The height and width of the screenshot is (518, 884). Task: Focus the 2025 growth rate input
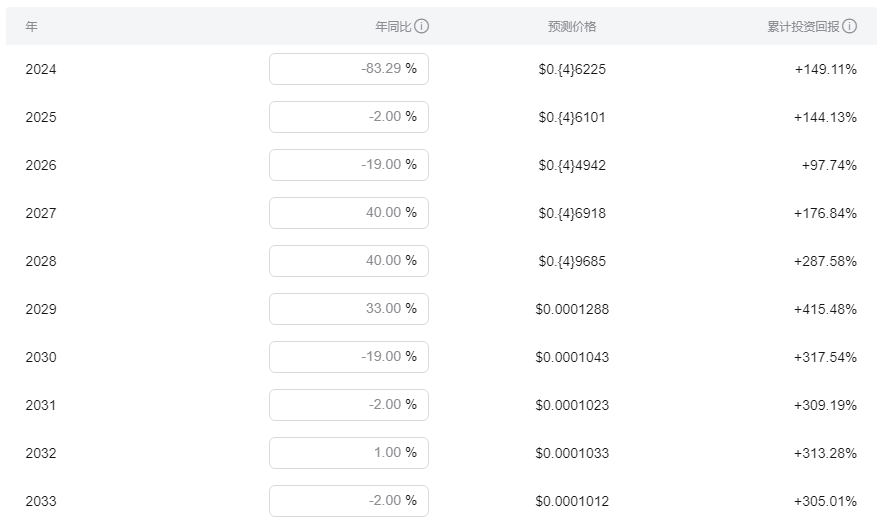pyautogui.click(x=348, y=117)
